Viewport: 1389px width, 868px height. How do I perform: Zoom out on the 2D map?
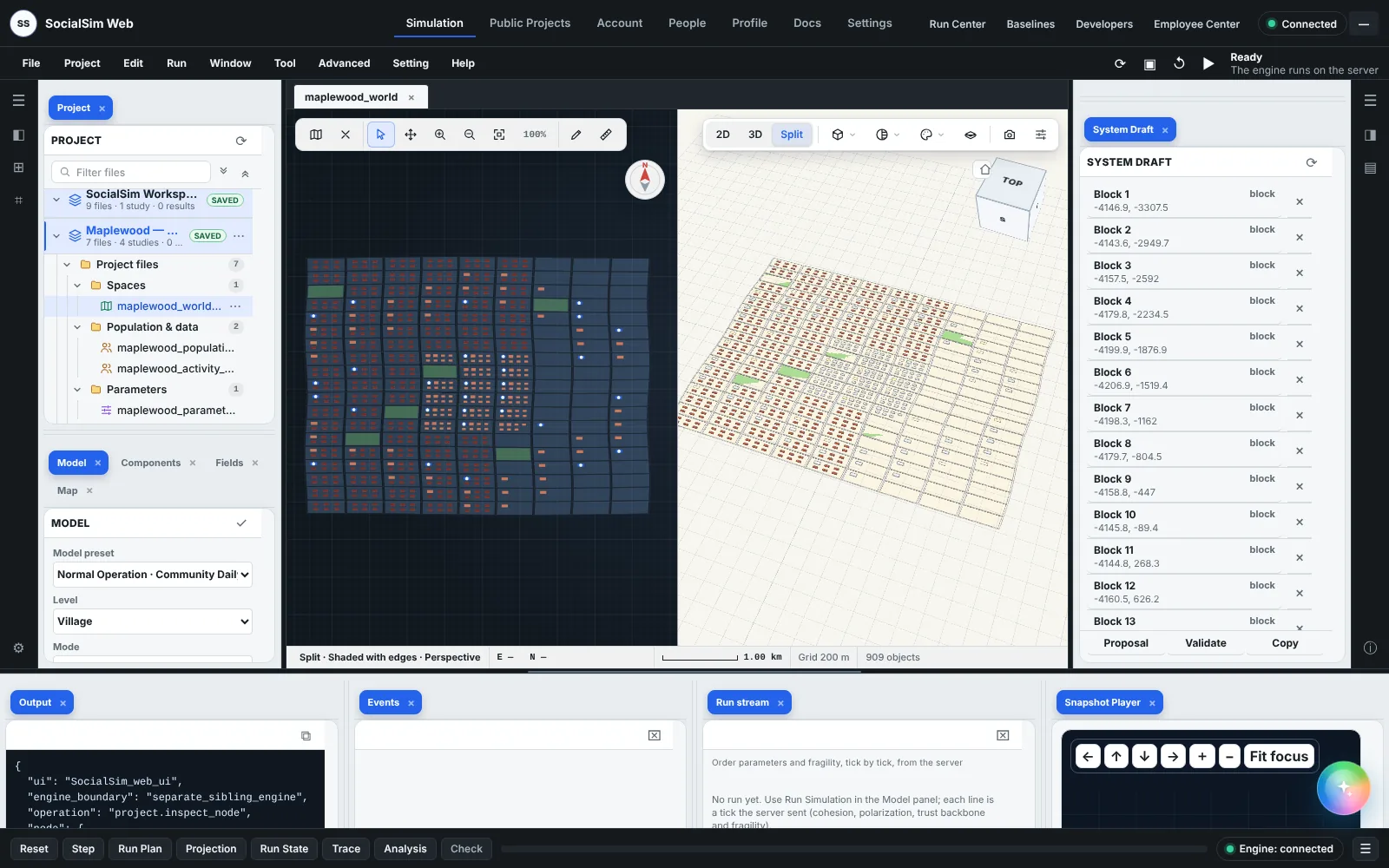point(470,135)
